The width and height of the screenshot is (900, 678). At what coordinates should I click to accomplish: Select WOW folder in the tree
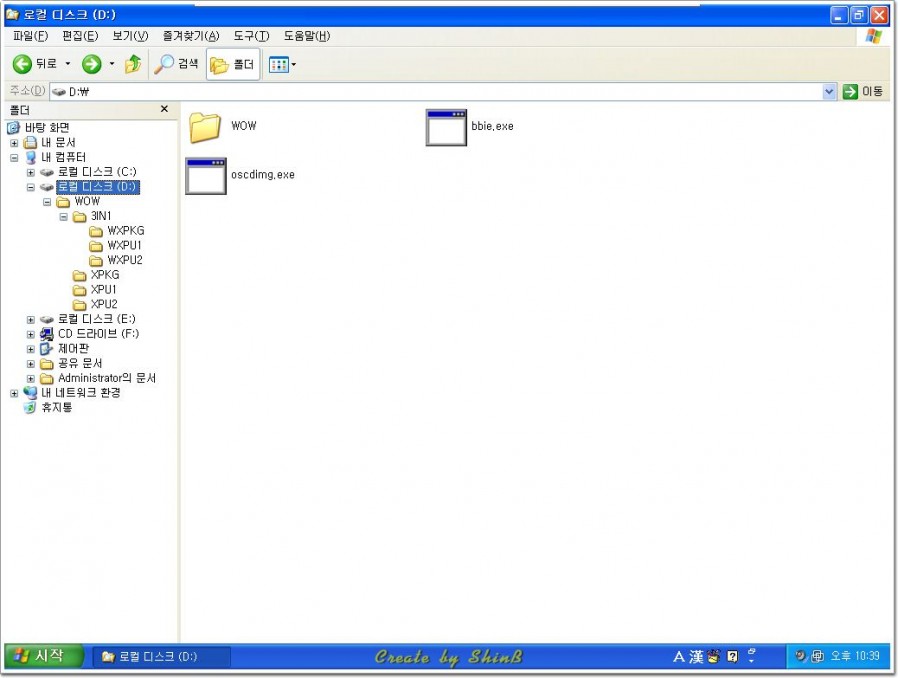click(x=87, y=202)
